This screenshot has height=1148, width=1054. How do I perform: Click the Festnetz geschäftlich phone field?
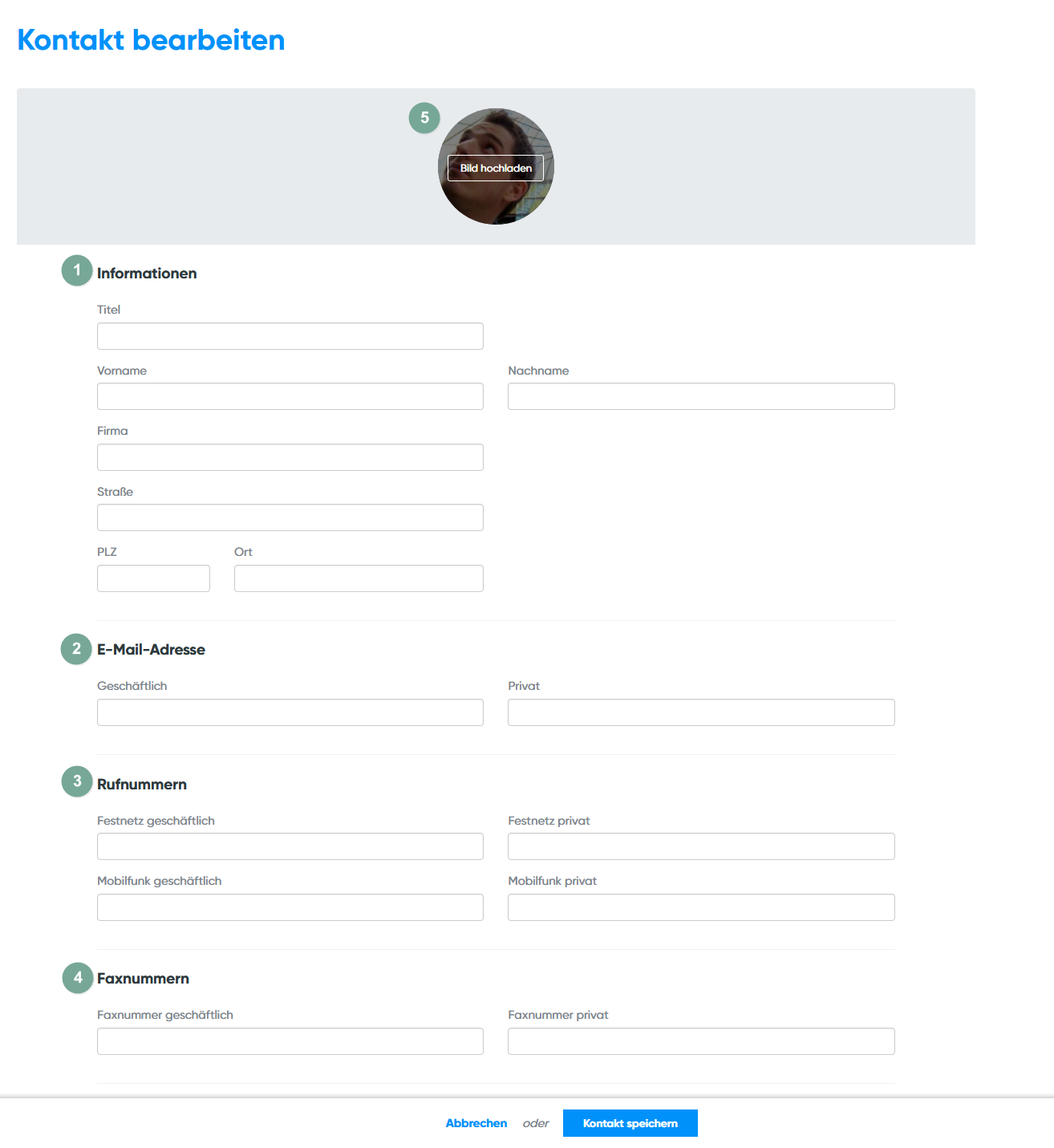290,846
